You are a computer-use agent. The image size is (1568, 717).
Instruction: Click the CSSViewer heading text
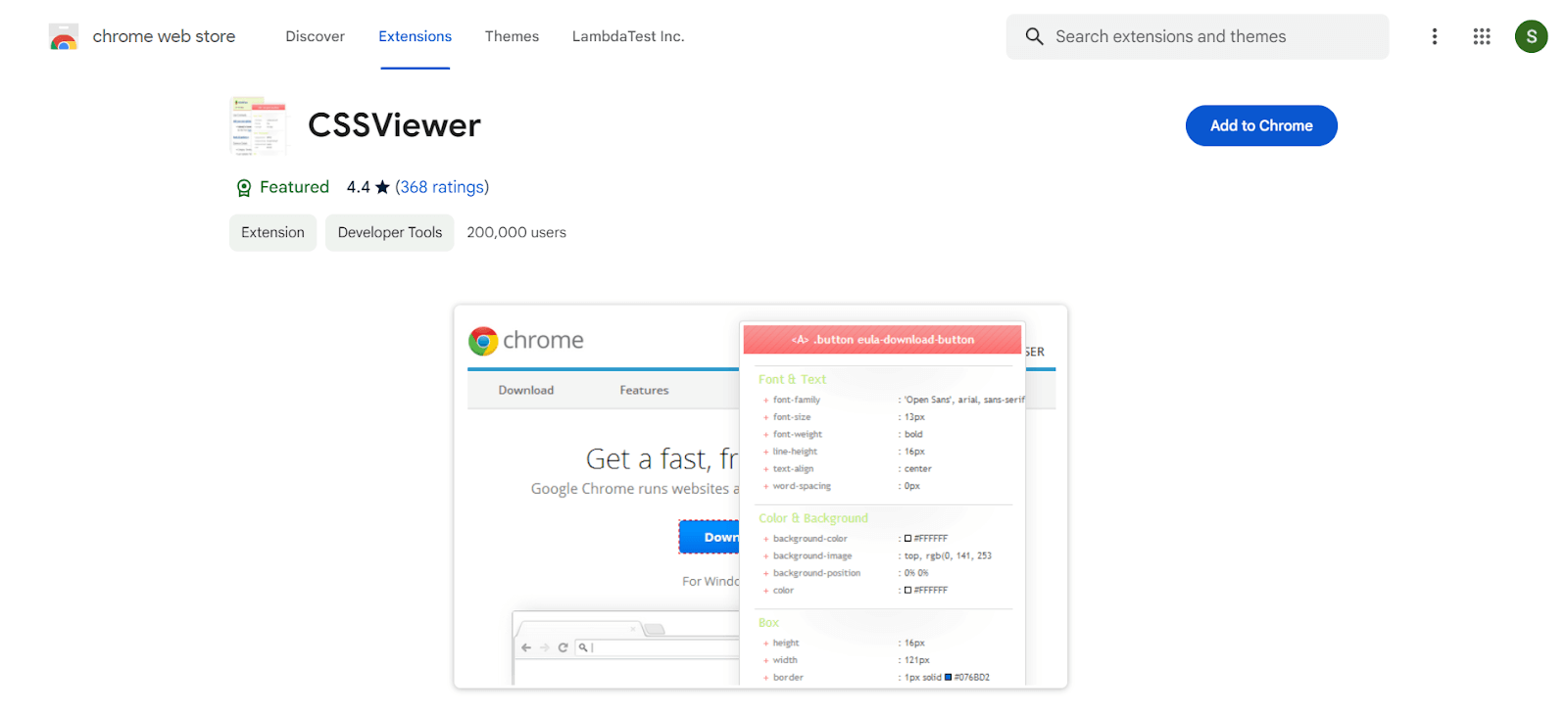[x=394, y=125]
